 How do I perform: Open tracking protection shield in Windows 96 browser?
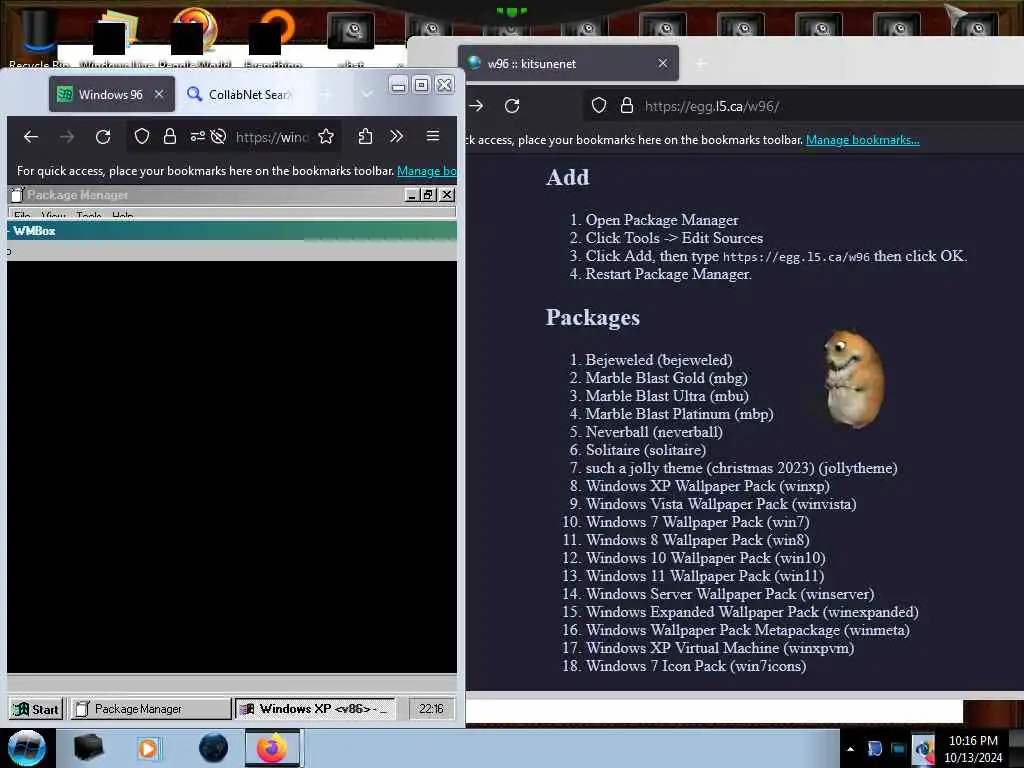coord(142,136)
